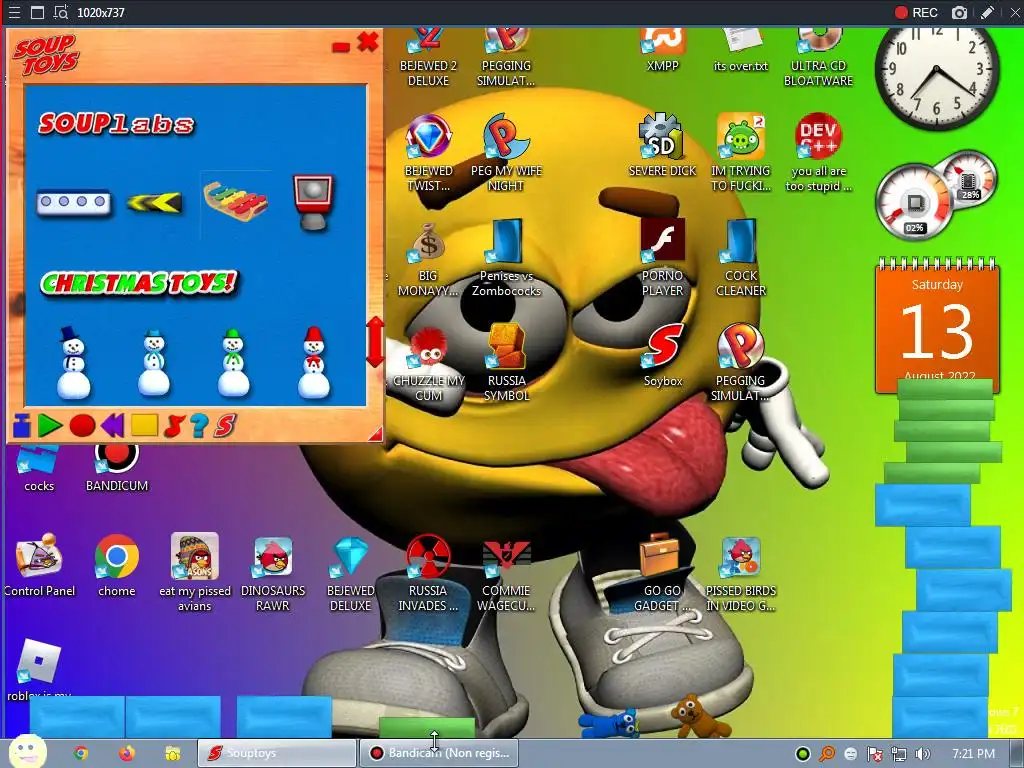Close the Soup Toys toybox with red X
The image size is (1024, 768).
point(368,42)
